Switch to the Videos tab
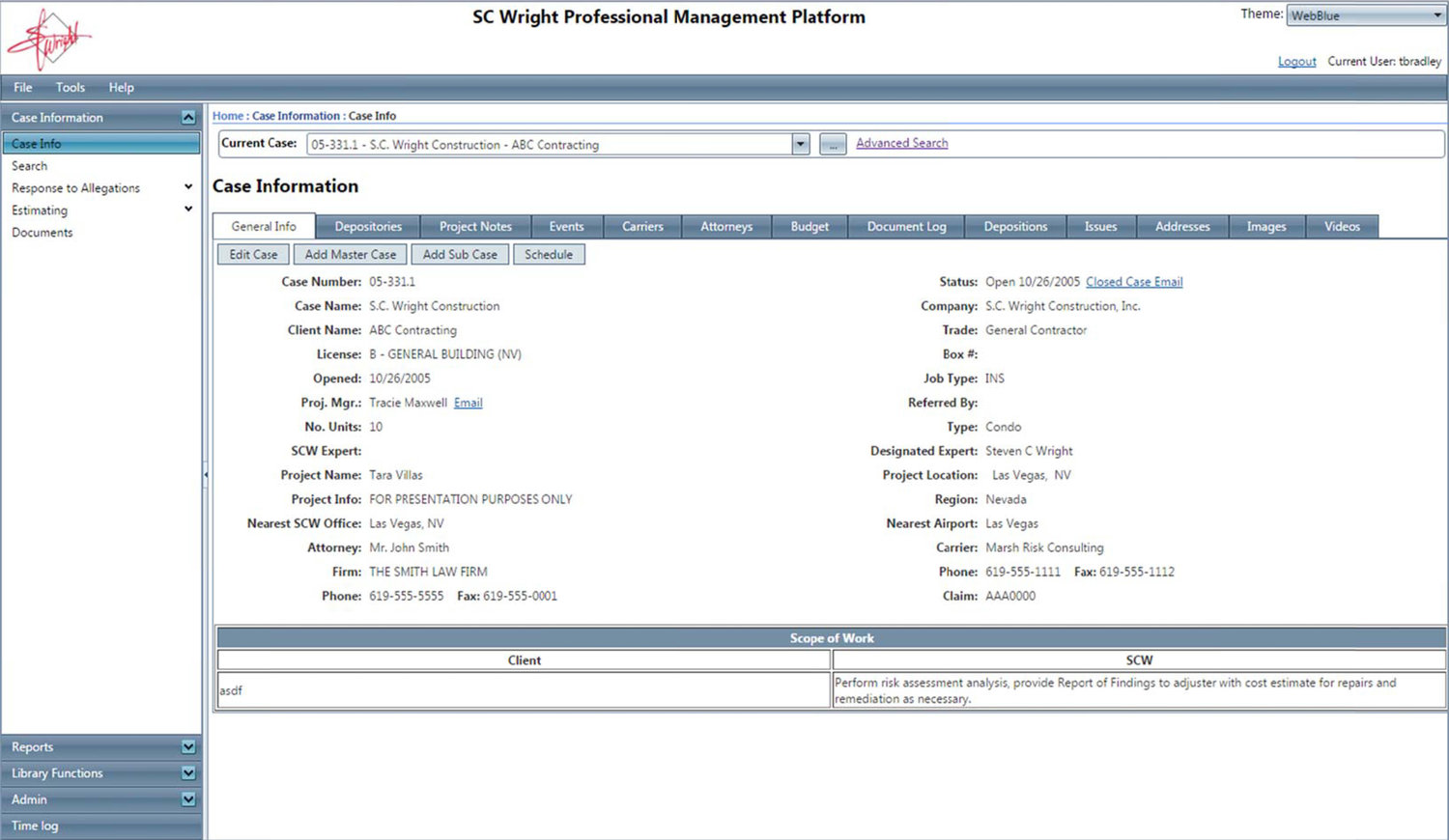The width and height of the screenshot is (1449, 840). (1342, 226)
